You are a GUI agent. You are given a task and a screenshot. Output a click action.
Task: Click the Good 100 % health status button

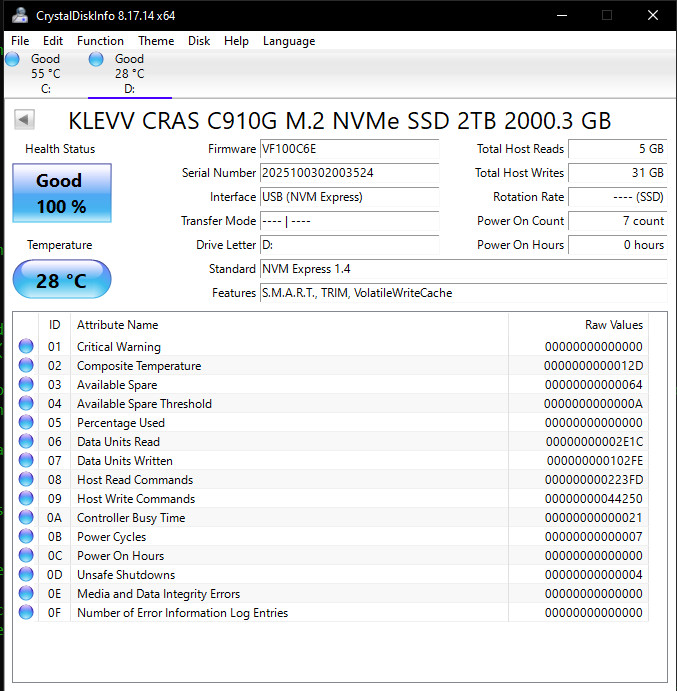point(62,193)
